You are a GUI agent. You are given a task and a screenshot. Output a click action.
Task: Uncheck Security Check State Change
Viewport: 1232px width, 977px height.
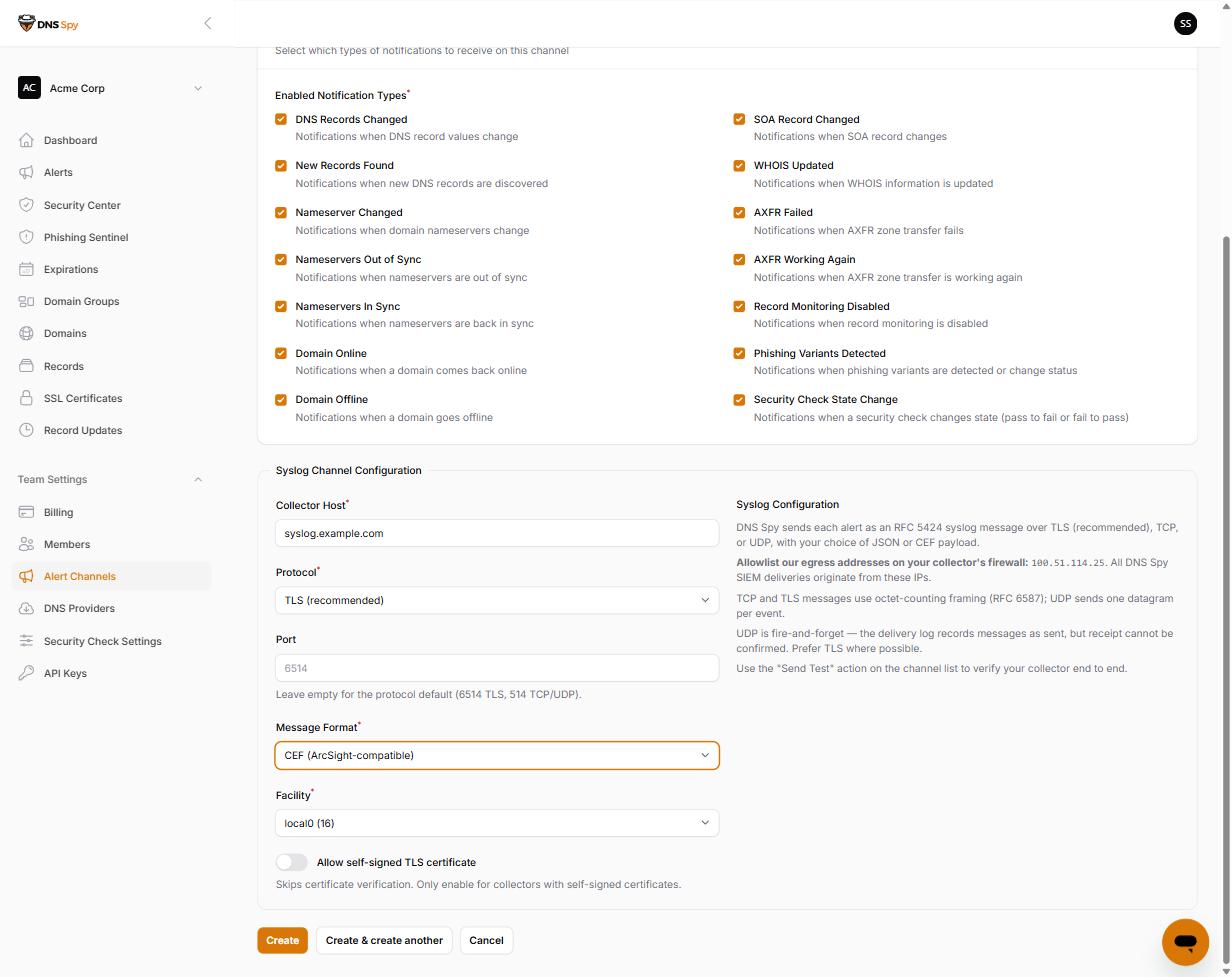pos(739,399)
